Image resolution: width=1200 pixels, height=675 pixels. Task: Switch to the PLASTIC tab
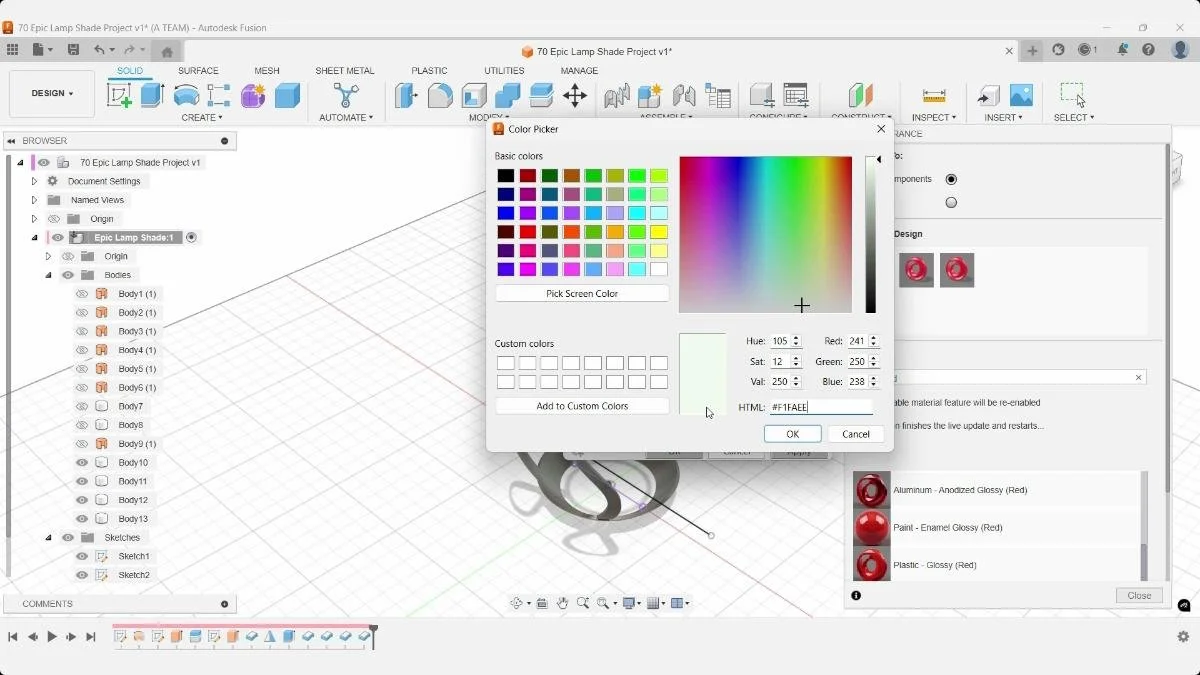tap(429, 71)
